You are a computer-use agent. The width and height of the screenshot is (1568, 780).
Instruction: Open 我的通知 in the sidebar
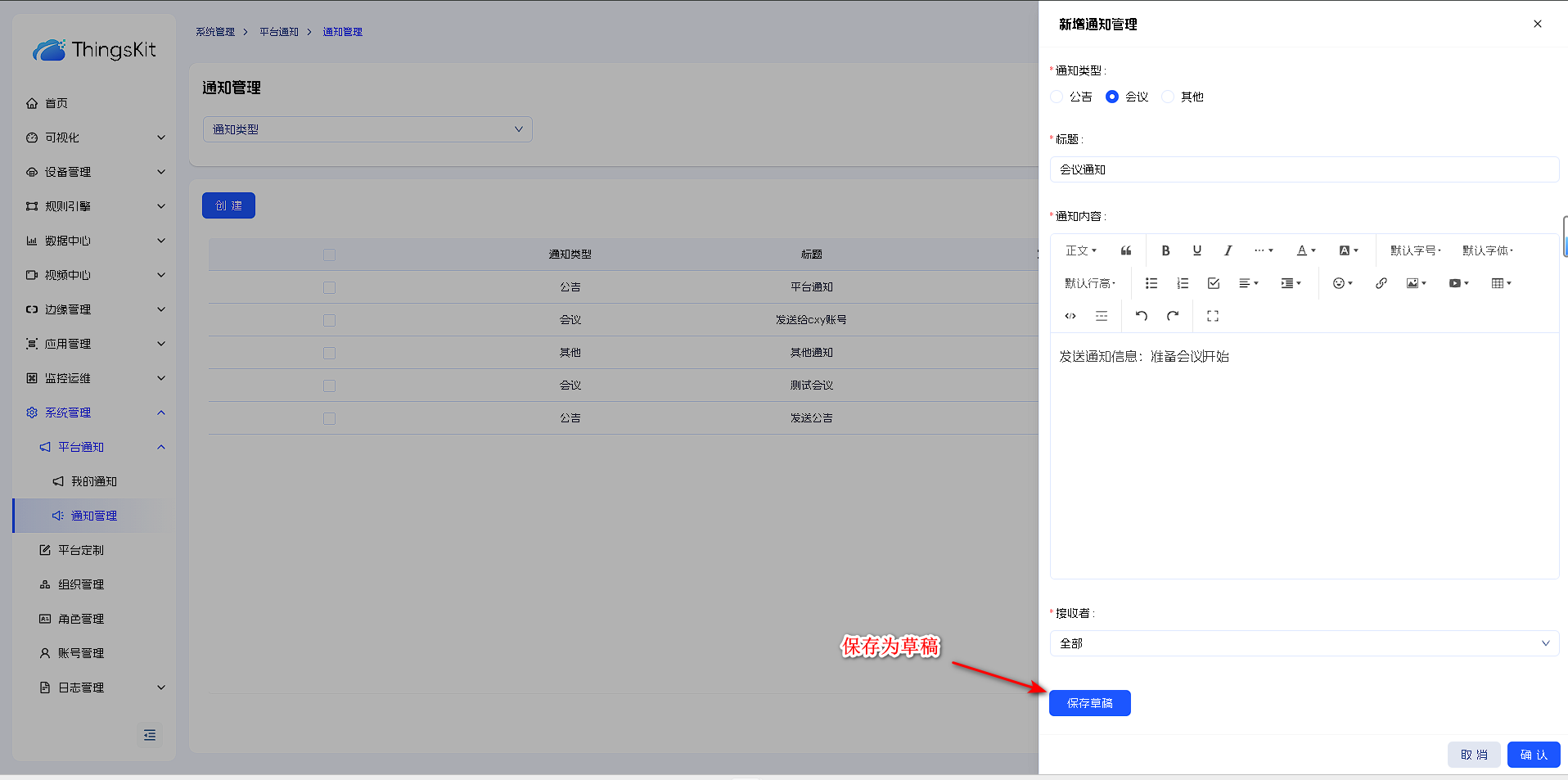tap(93, 481)
